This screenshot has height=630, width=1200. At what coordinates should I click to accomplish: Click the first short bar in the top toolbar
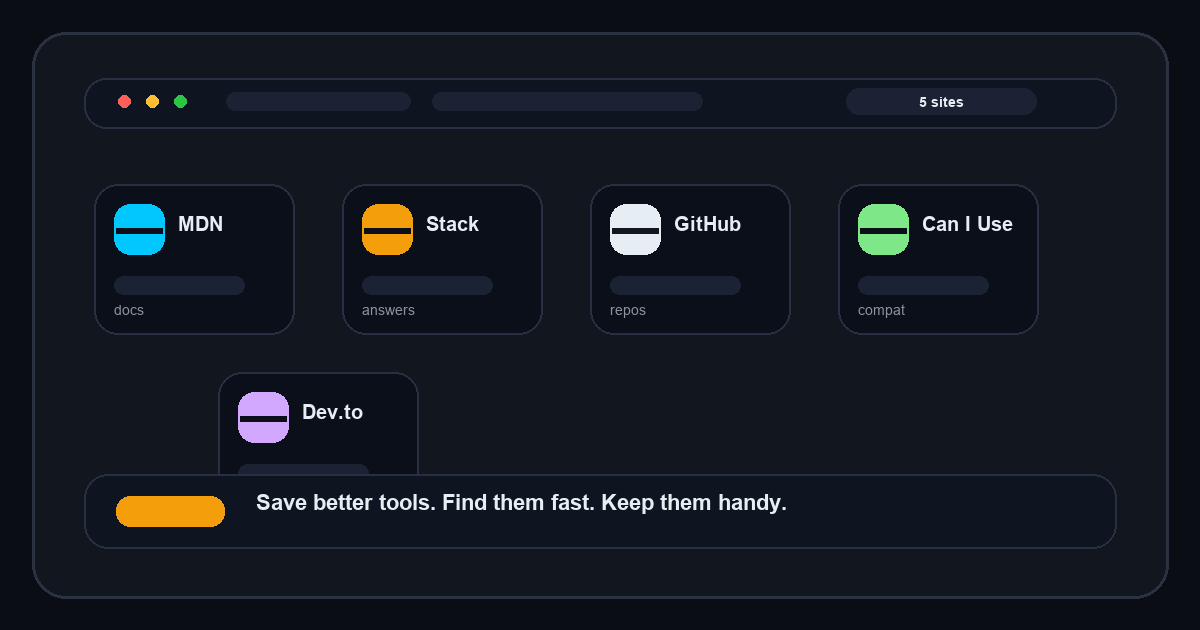point(318,102)
